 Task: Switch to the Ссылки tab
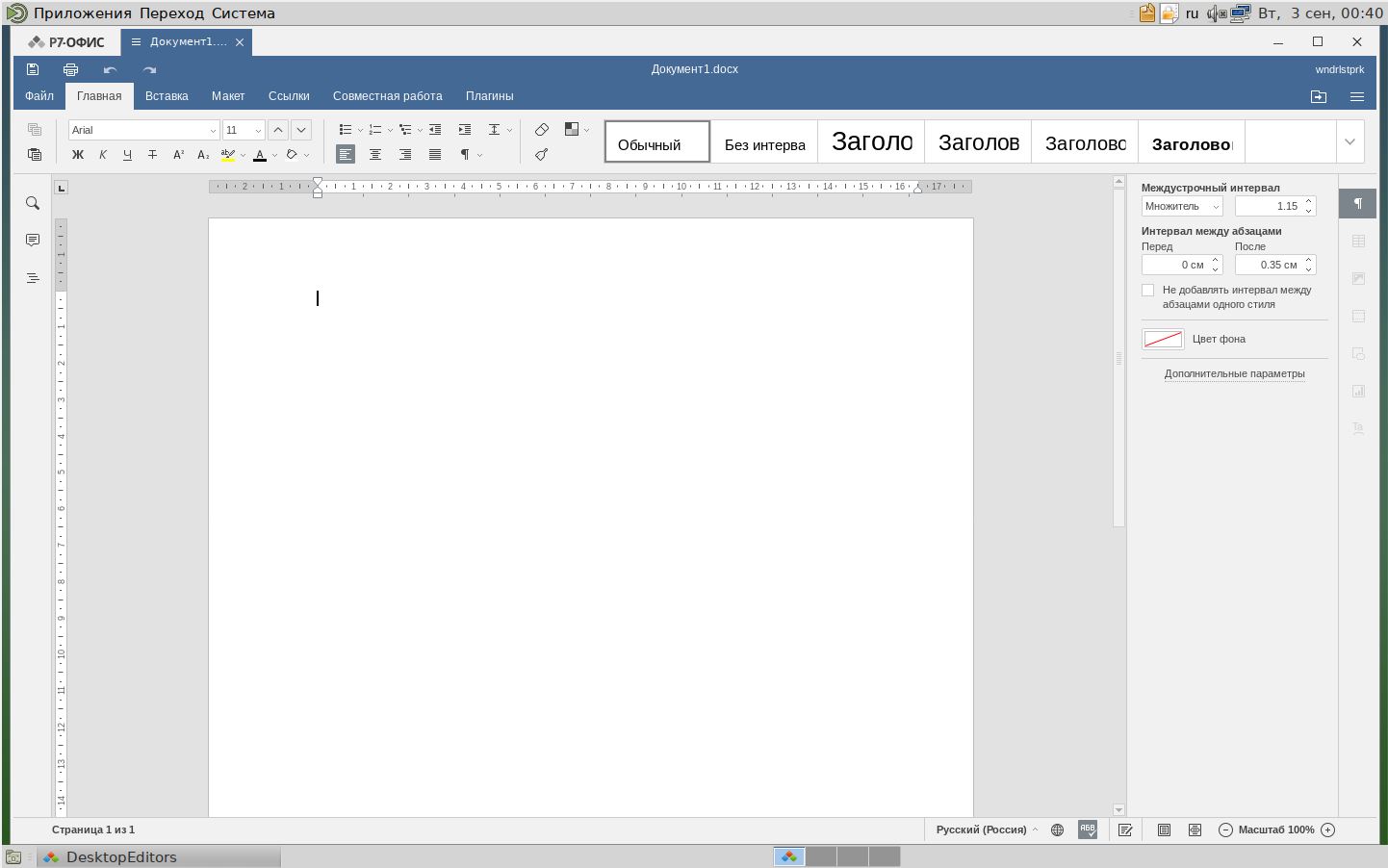(289, 96)
